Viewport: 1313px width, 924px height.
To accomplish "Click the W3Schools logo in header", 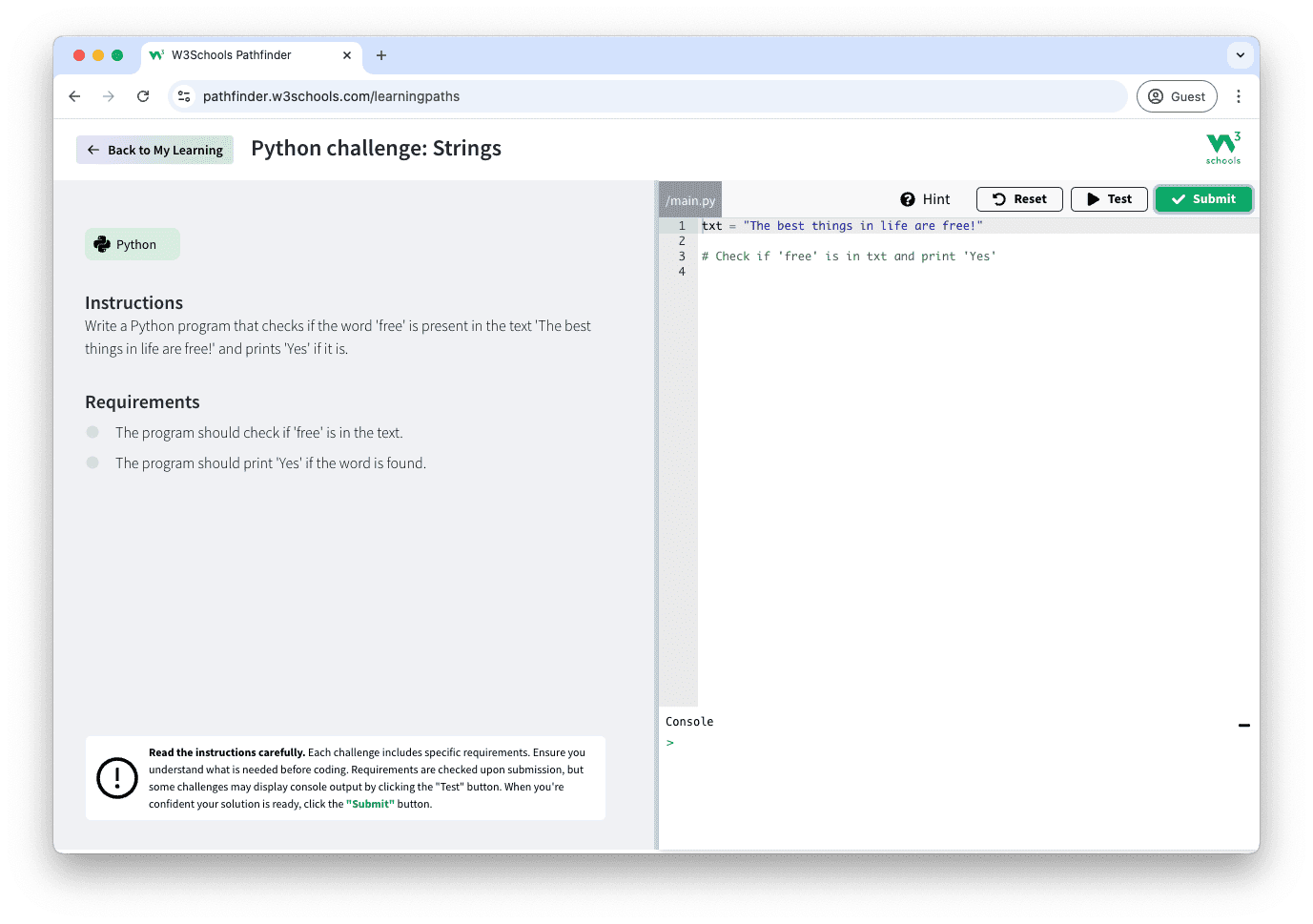I will pos(1222,148).
